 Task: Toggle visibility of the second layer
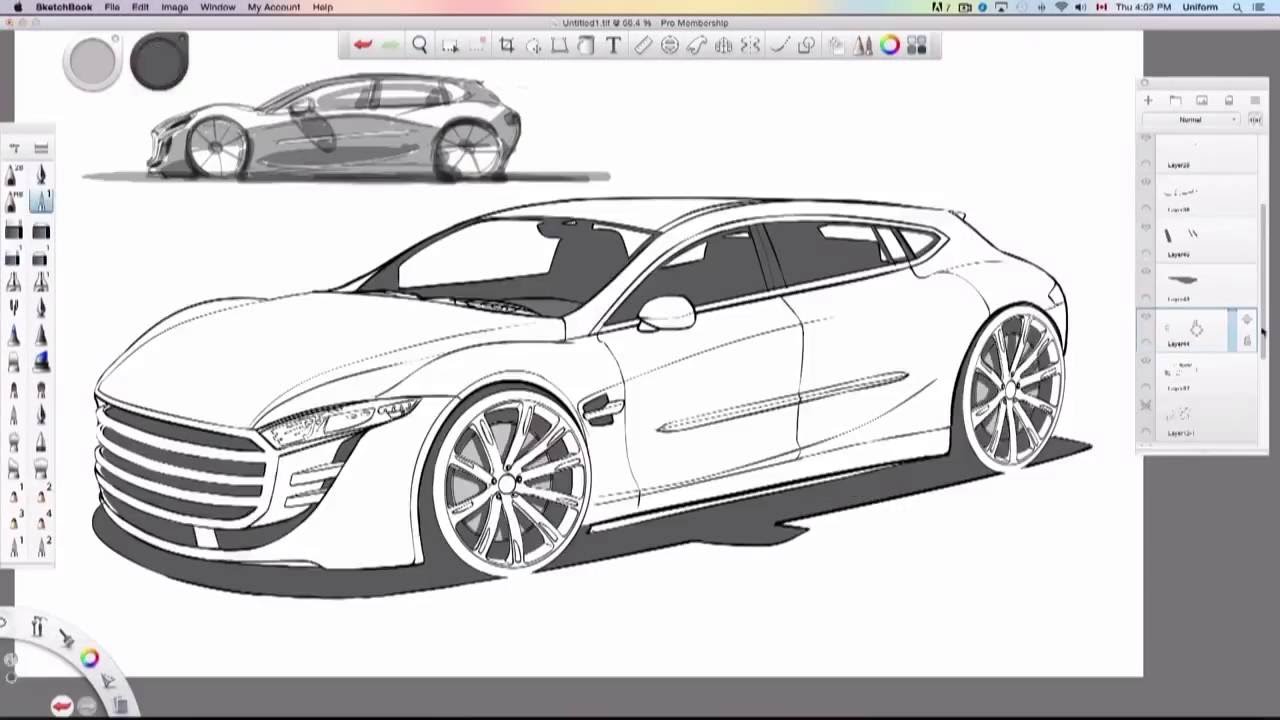tap(1146, 183)
